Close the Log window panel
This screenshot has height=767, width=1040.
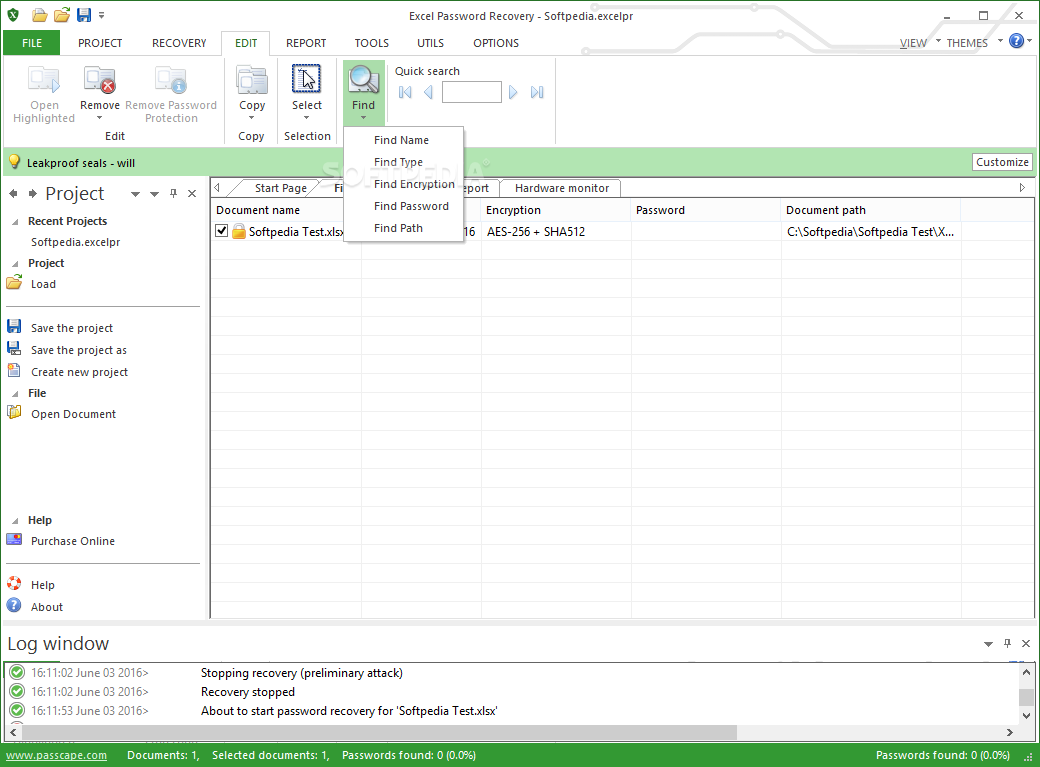tap(1026, 643)
